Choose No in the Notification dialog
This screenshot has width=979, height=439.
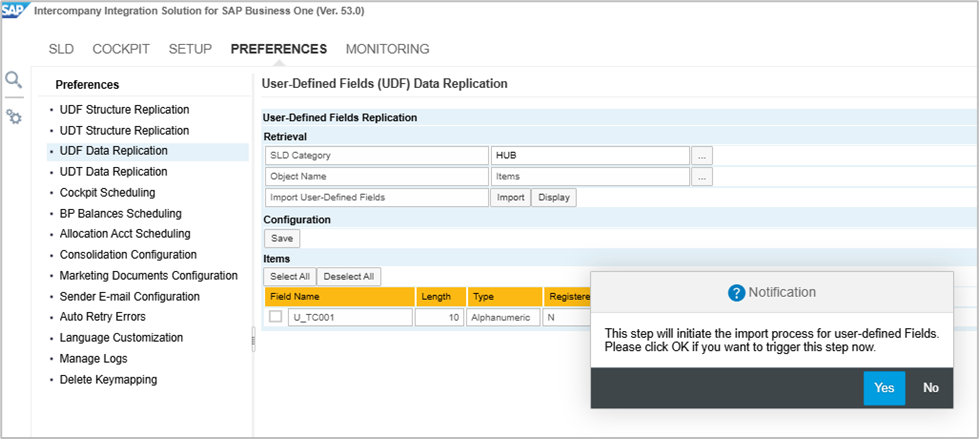coord(931,388)
